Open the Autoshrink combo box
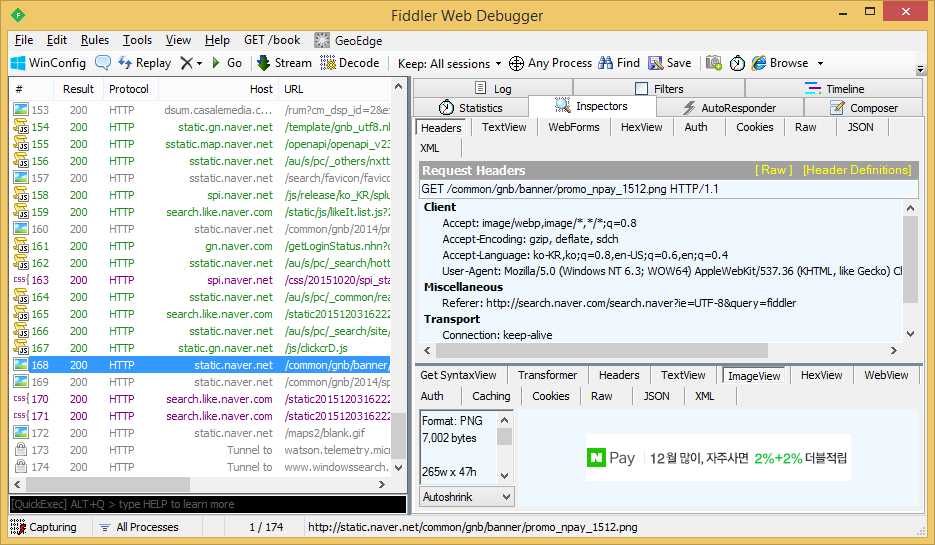This screenshot has width=935, height=545. pyautogui.click(x=467, y=497)
